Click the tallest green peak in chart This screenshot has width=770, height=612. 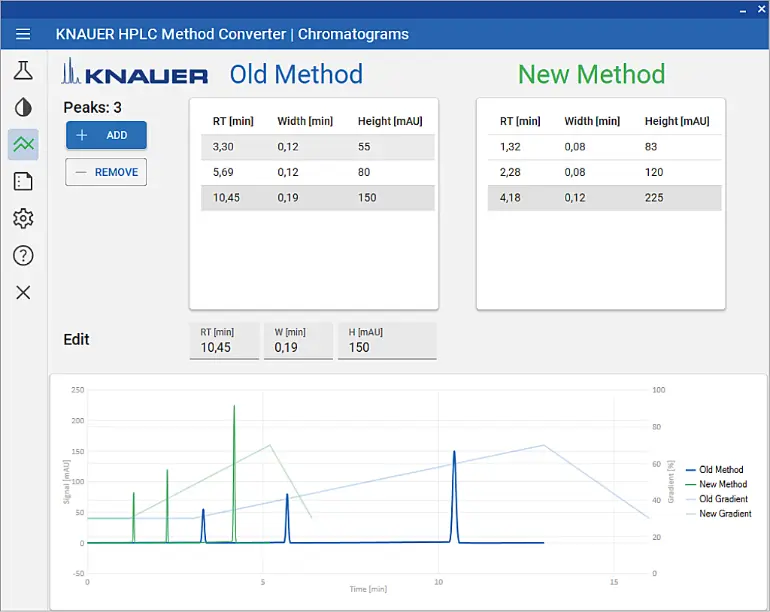tap(234, 472)
